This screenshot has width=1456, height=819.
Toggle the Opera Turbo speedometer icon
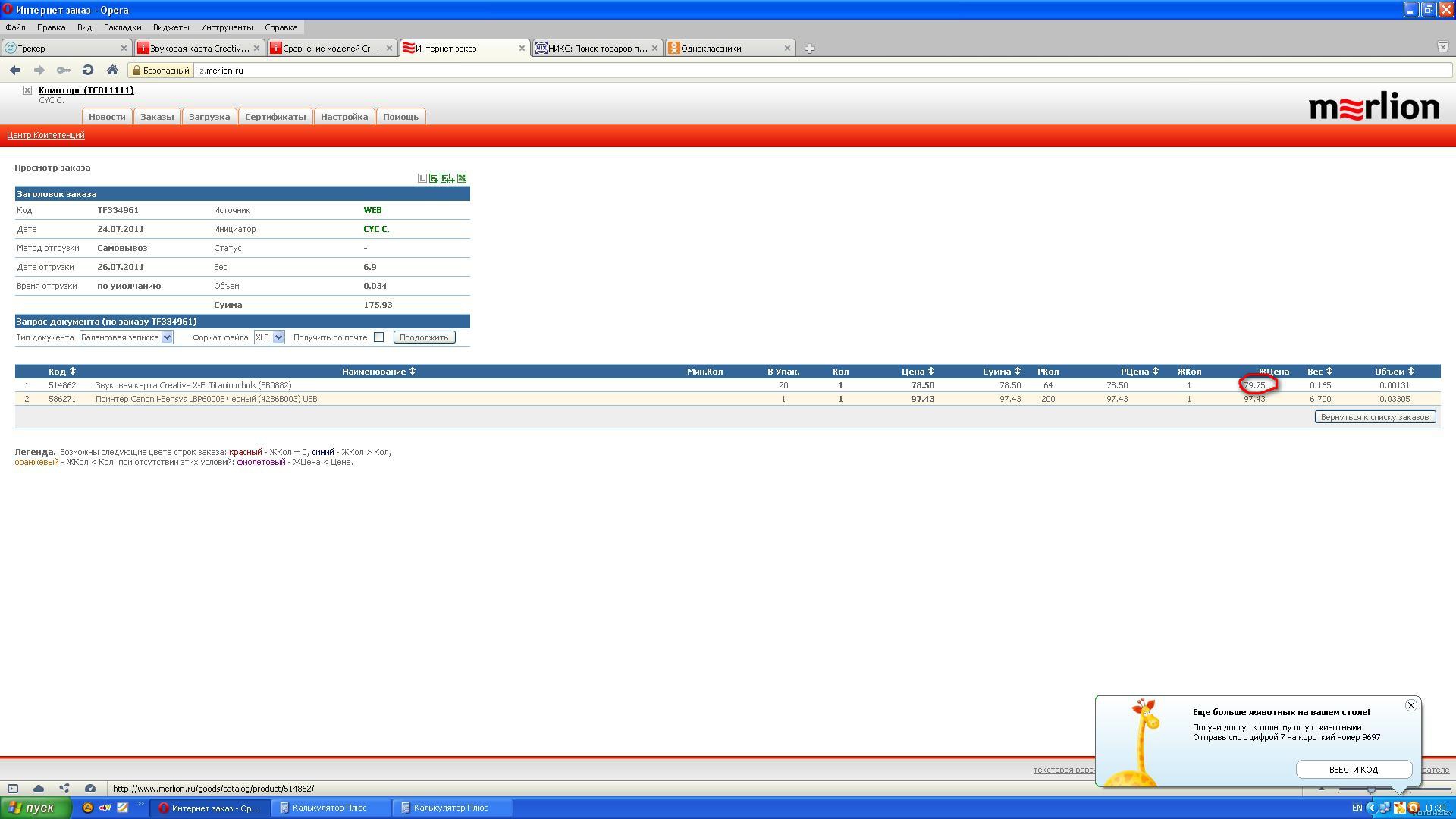90,789
